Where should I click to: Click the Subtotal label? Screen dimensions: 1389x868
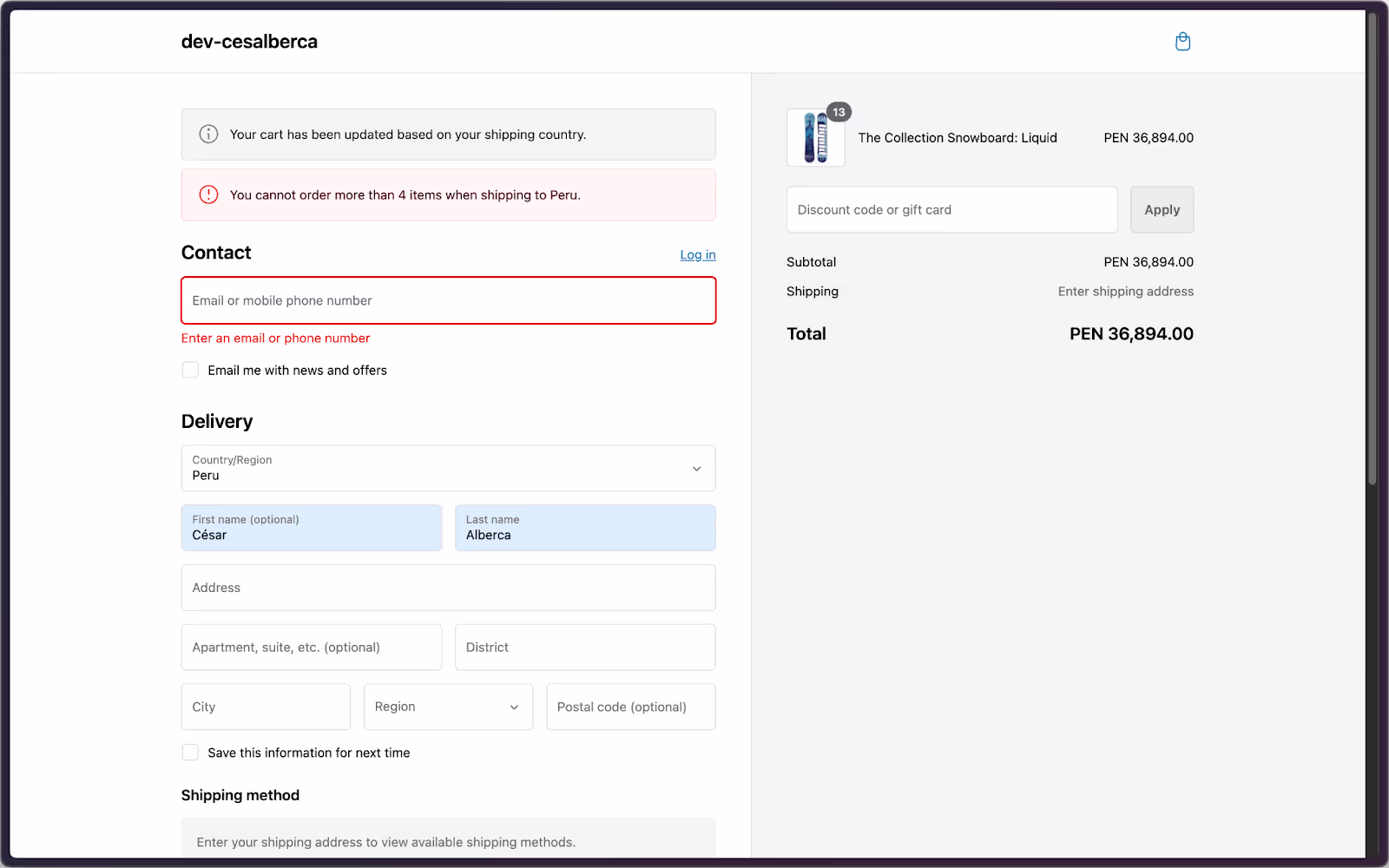811,261
